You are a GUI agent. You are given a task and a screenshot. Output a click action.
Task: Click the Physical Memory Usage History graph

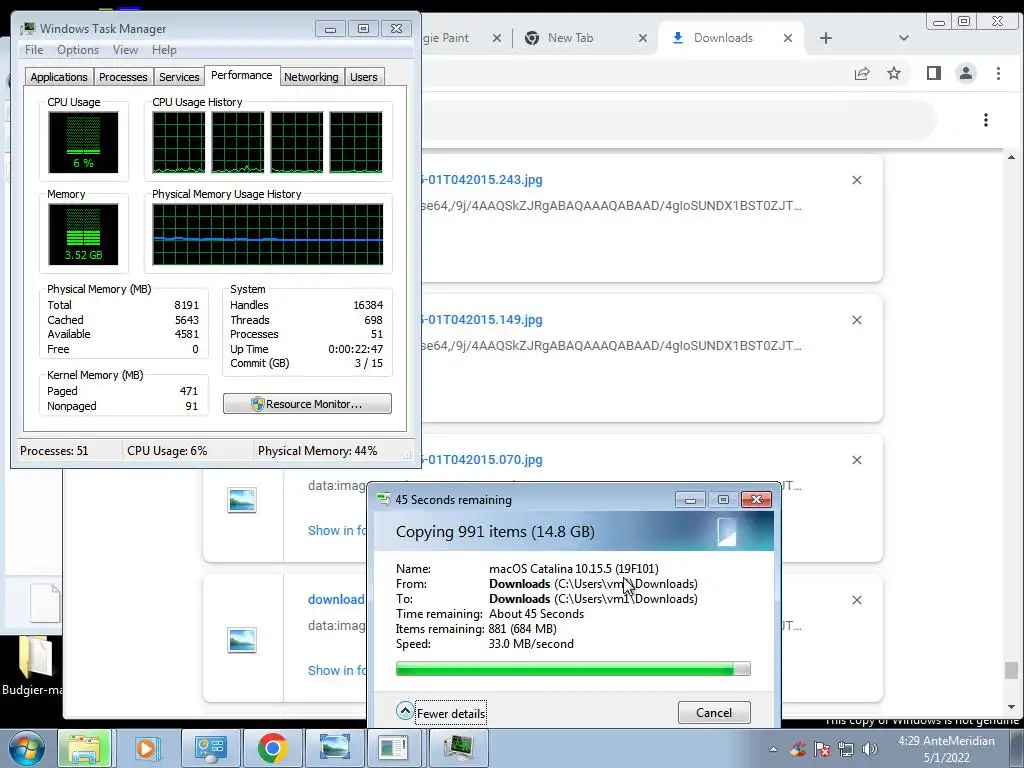point(268,234)
